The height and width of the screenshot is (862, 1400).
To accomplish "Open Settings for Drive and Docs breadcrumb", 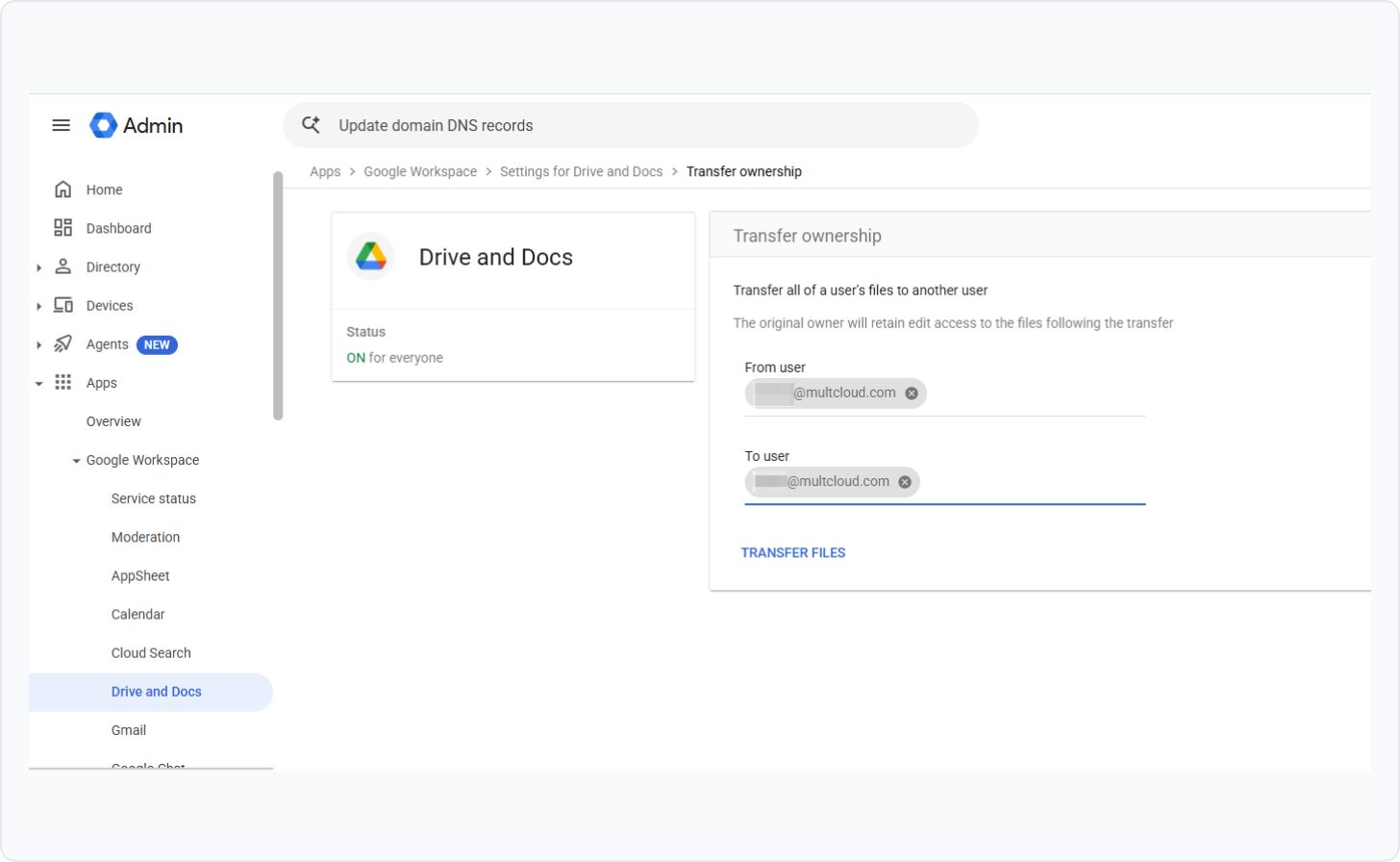I will click(582, 171).
